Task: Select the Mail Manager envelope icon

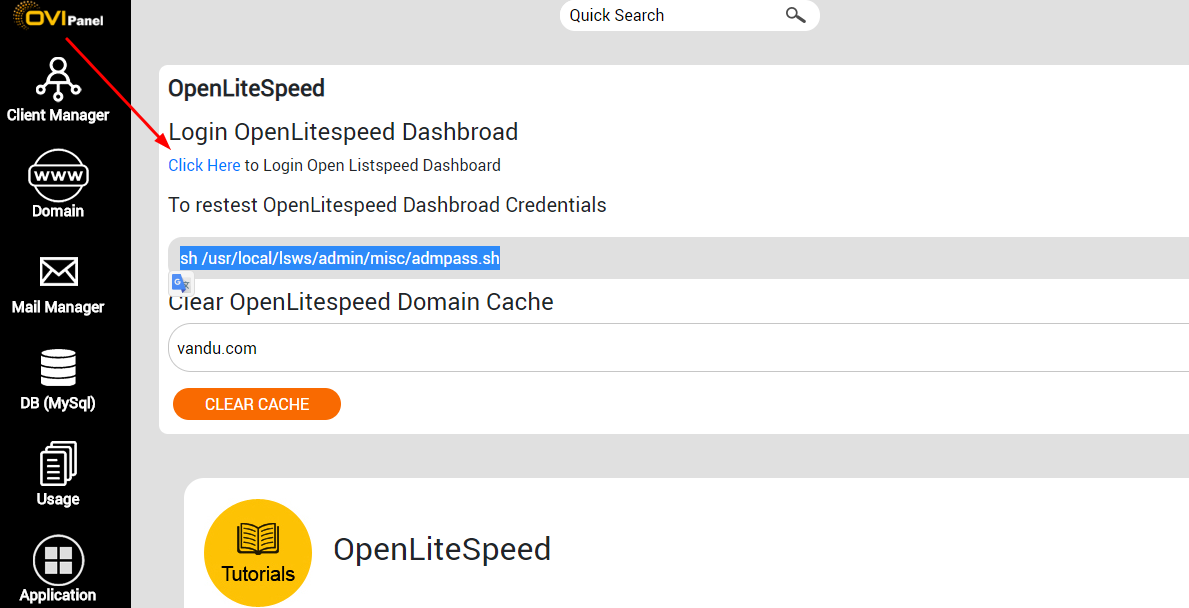Action: (x=58, y=271)
